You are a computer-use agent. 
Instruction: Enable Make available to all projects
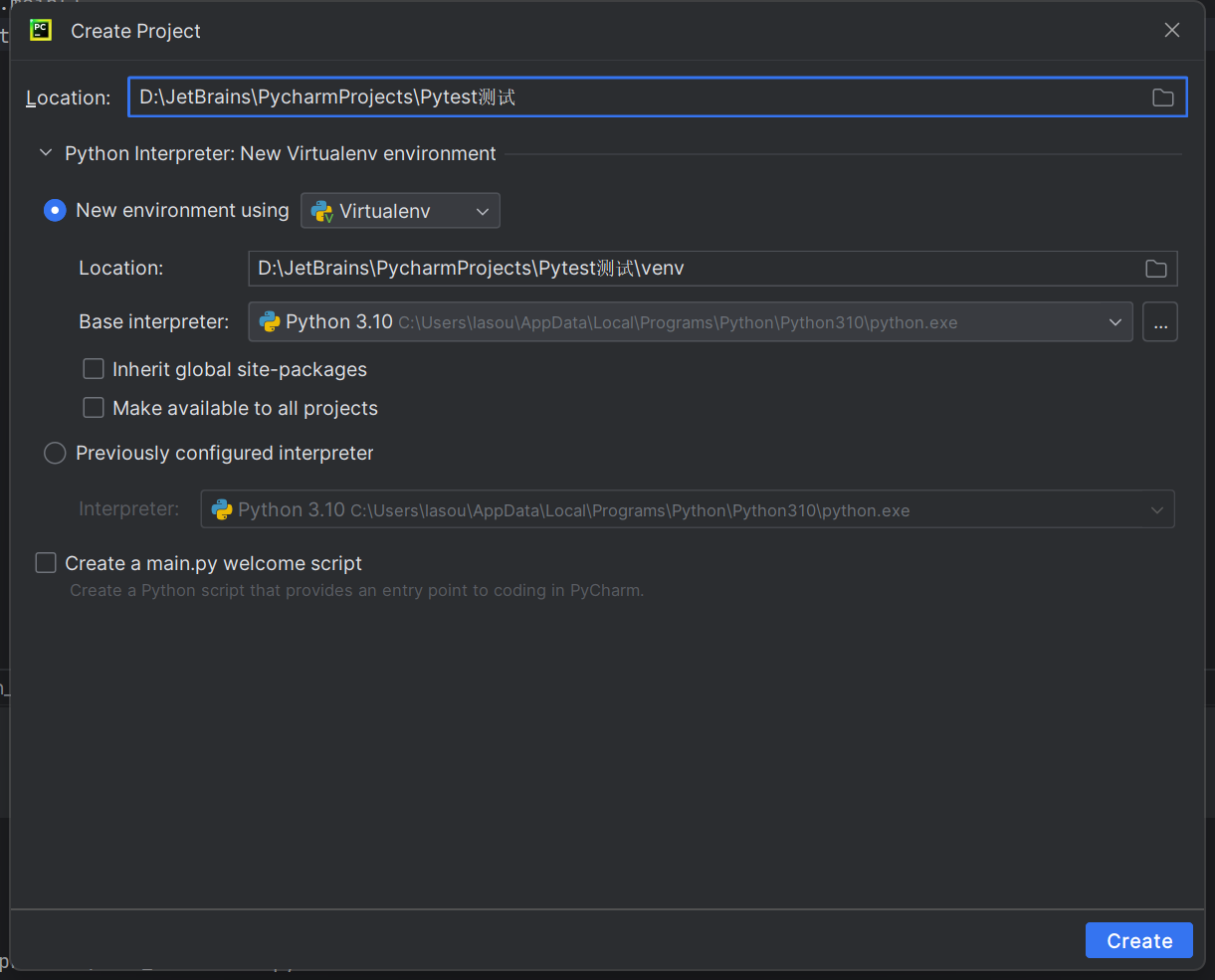pos(94,408)
